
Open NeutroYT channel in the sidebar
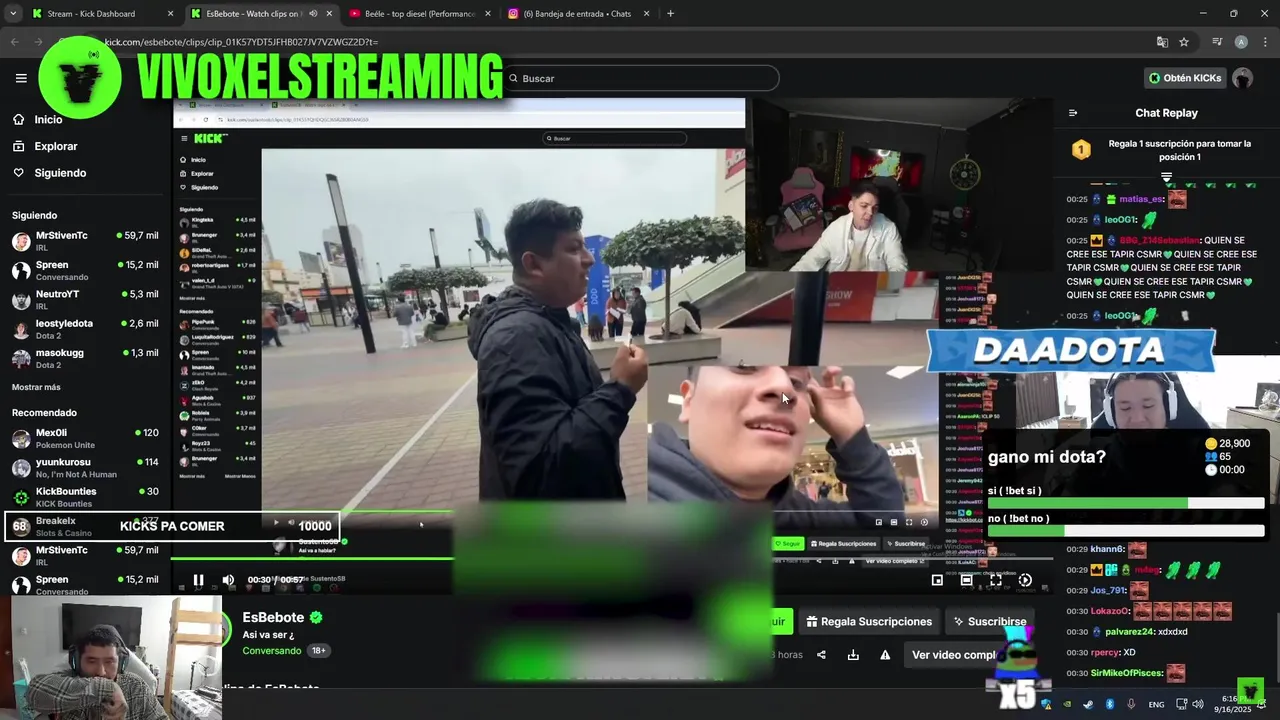coord(85,299)
